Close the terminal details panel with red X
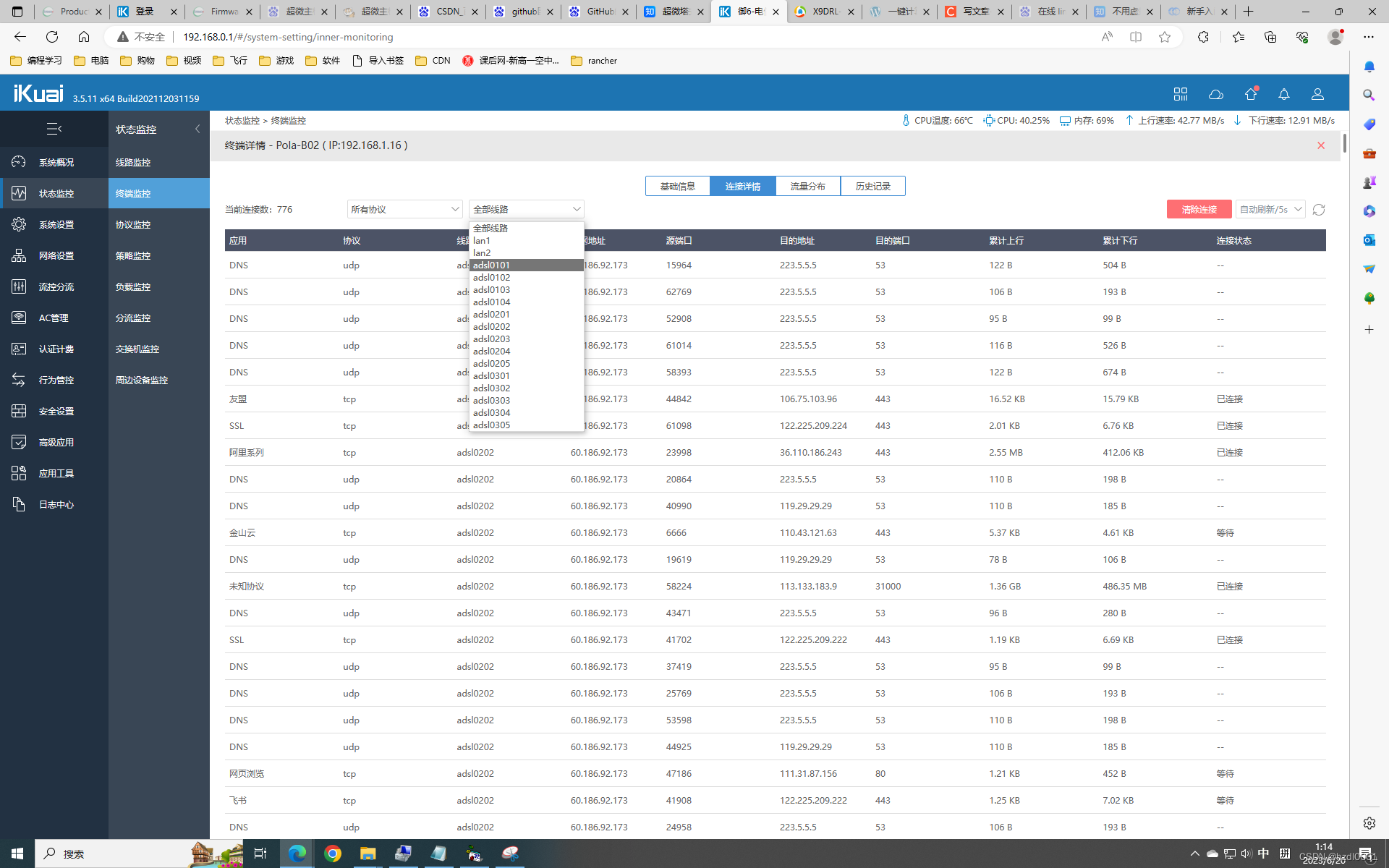This screenshot has width=1389, height=868. 1321,145
